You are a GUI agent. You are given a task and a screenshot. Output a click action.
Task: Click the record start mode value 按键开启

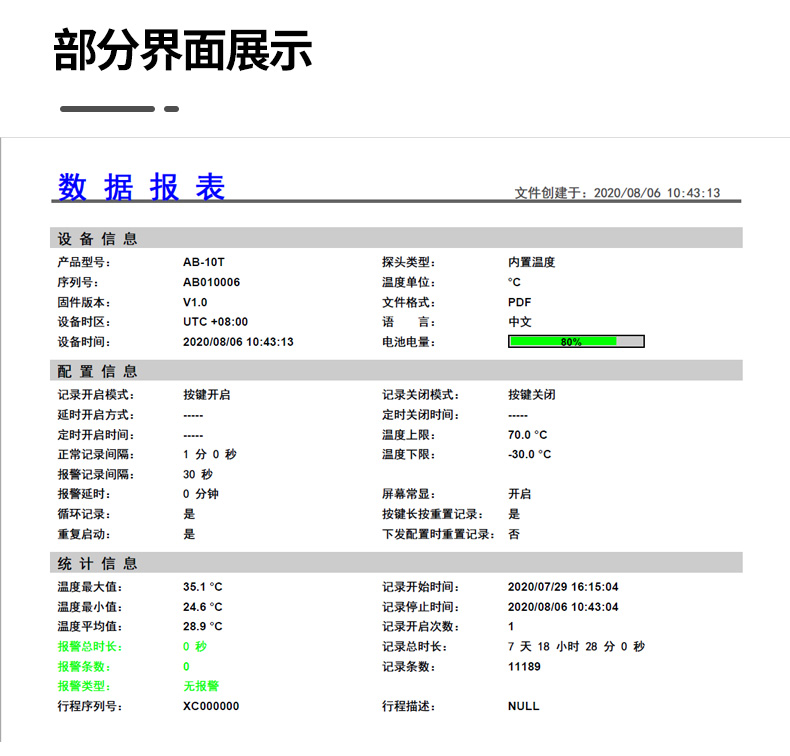click(x=207, y=394)
